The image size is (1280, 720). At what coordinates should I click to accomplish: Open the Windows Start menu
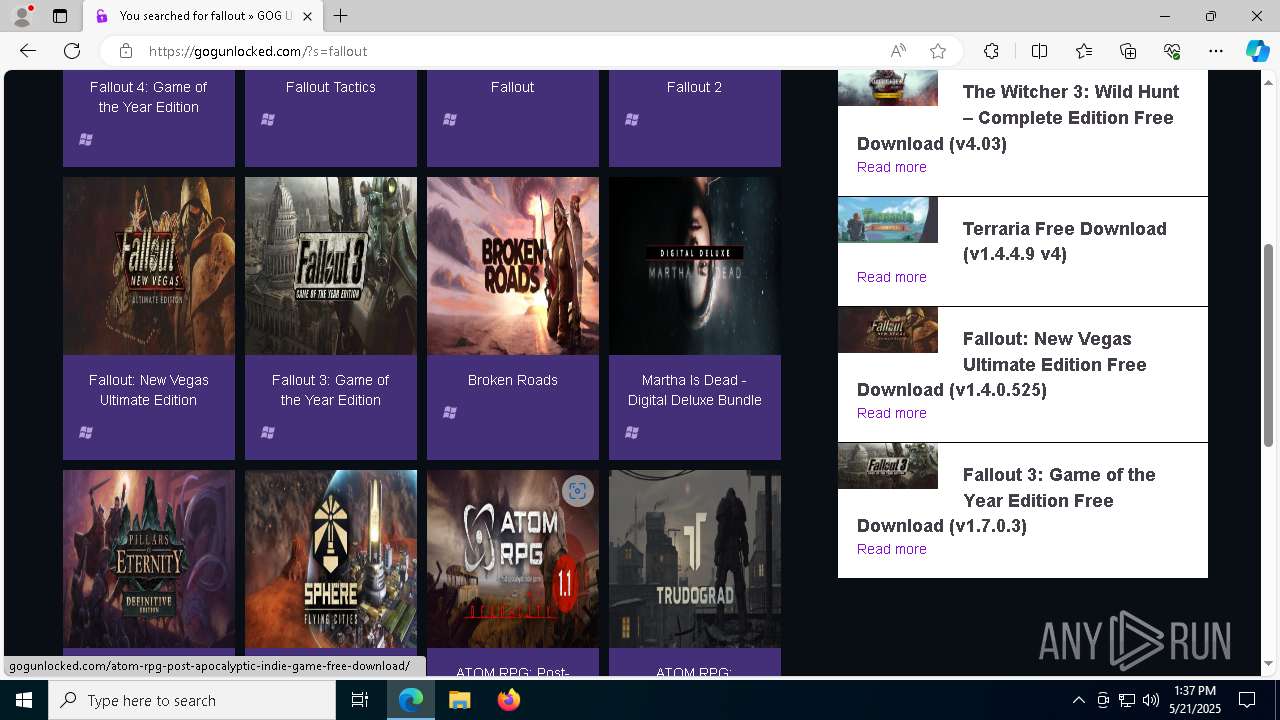click(24, 700)
